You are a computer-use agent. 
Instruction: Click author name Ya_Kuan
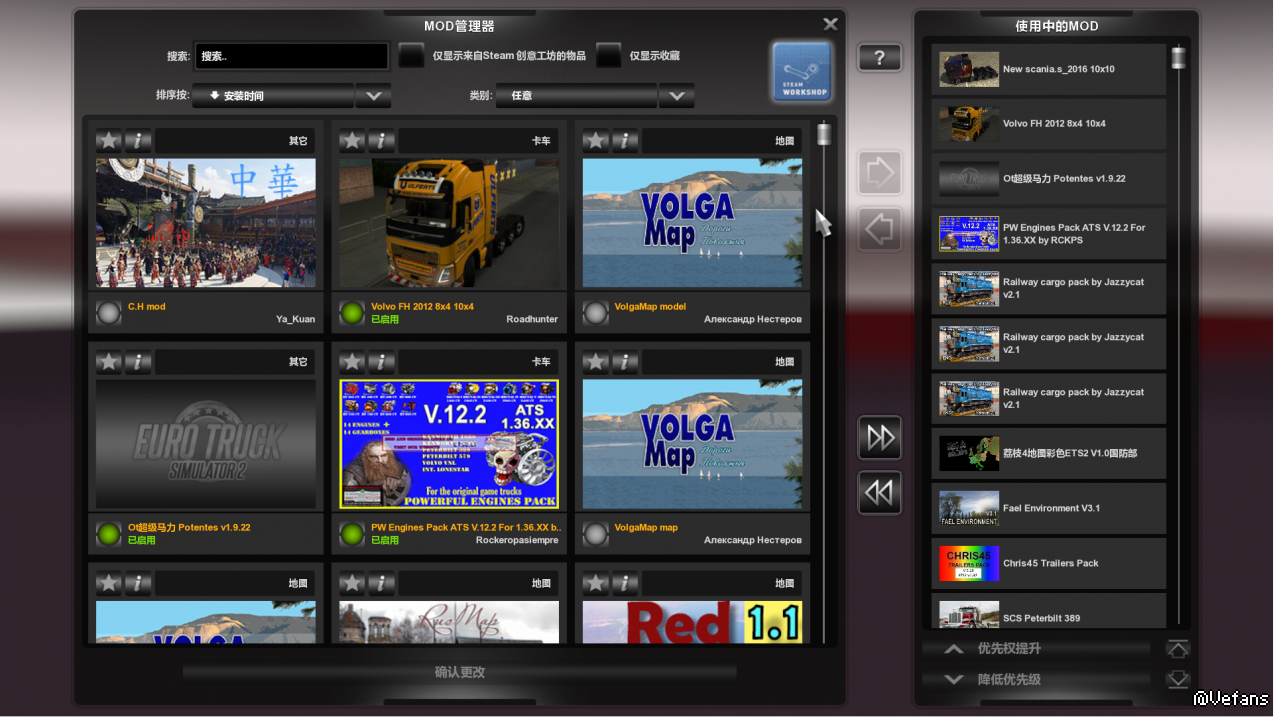(x=296, y=319)
